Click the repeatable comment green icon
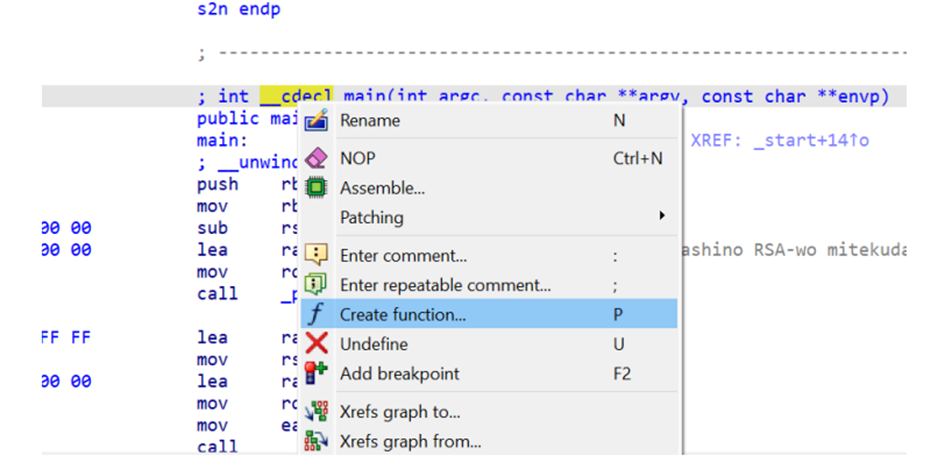 [x=316, y=284]
